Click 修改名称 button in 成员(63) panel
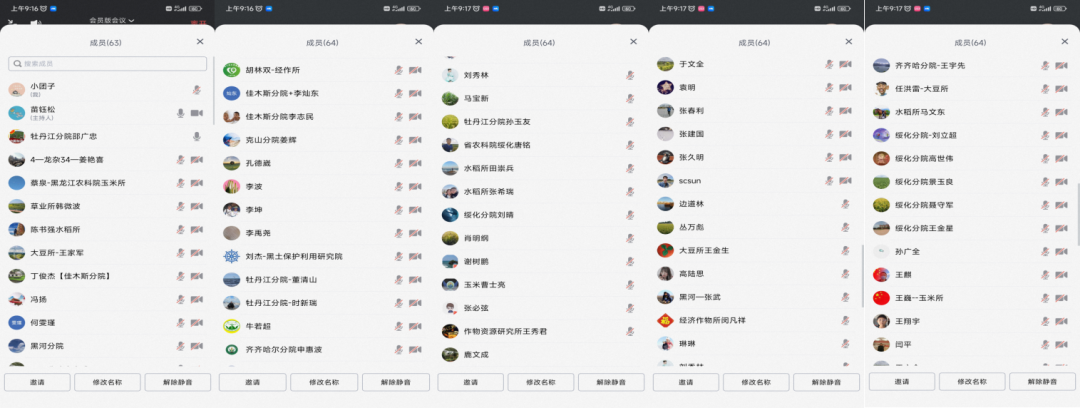This screenshot has height=408, width=1080. [x=107, y=382]
